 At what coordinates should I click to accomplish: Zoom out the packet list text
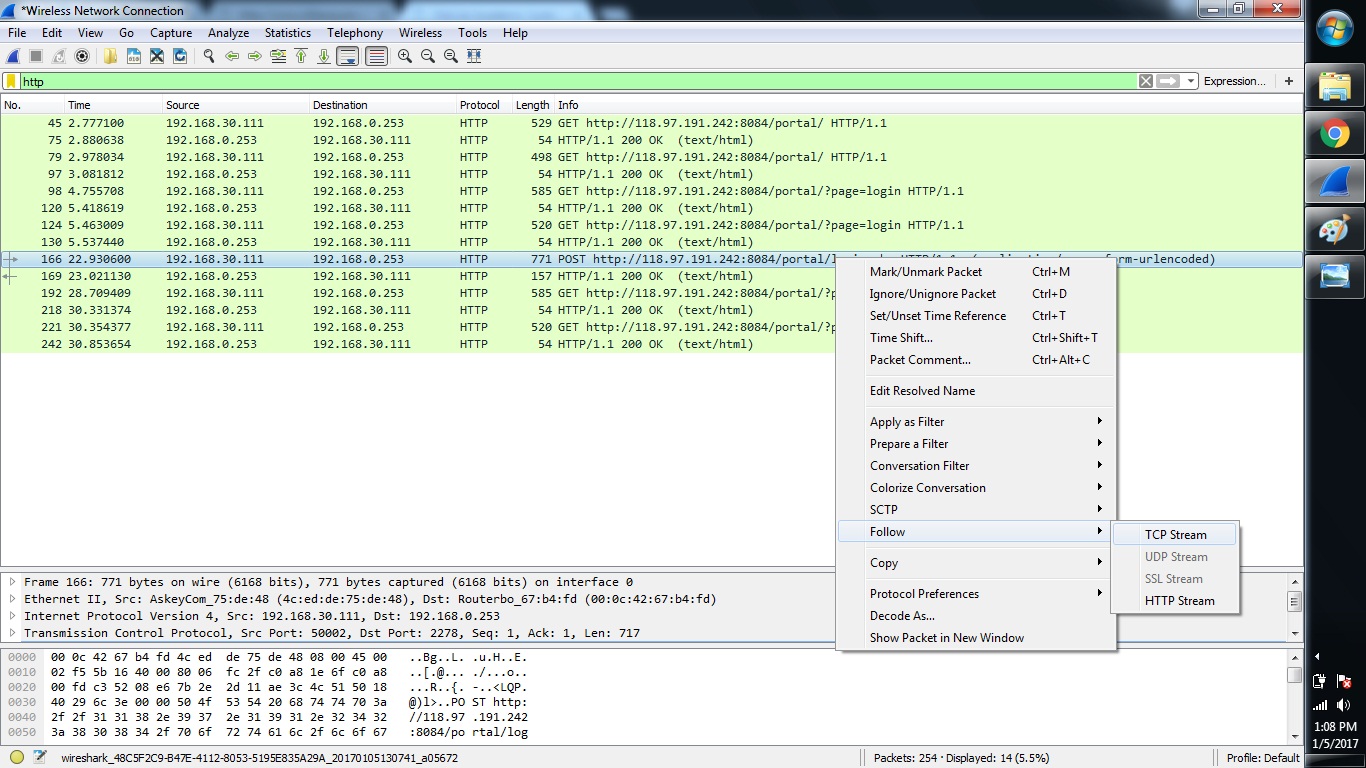pyautogui.click(x=427, y=56)
